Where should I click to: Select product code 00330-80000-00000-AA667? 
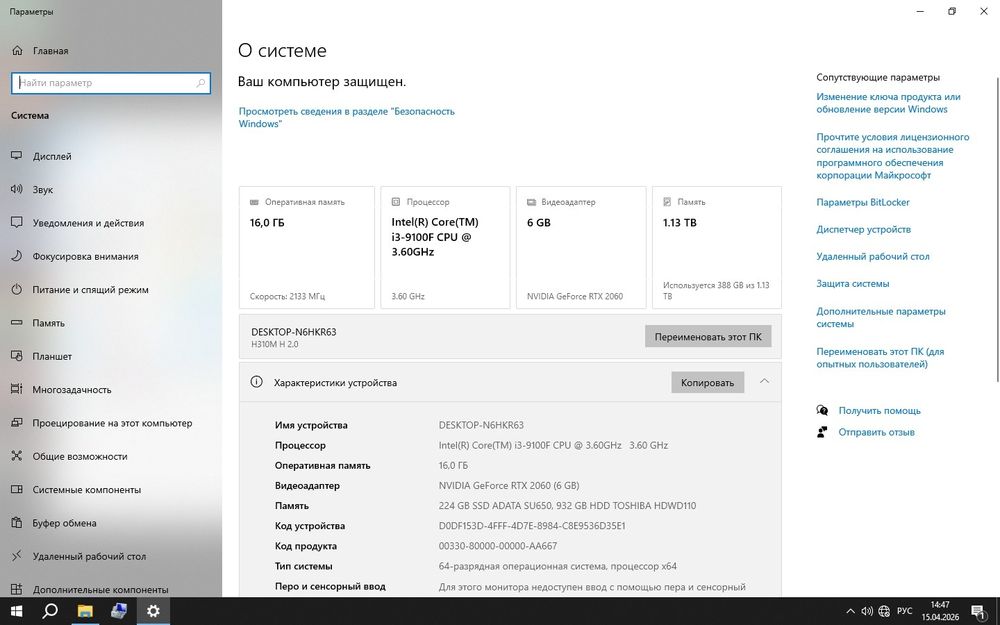coord(497,546)
